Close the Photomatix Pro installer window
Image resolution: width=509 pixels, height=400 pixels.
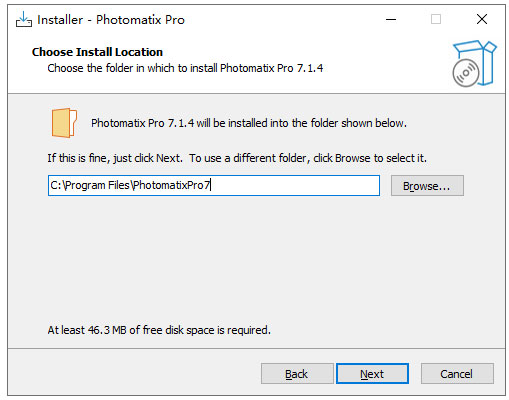click(482, 19)
